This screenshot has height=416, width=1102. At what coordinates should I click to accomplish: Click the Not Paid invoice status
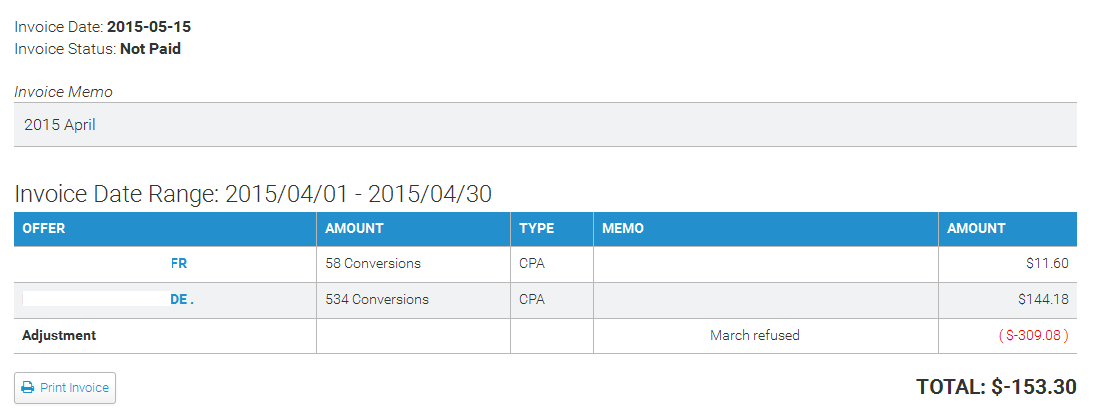point(150,48)
